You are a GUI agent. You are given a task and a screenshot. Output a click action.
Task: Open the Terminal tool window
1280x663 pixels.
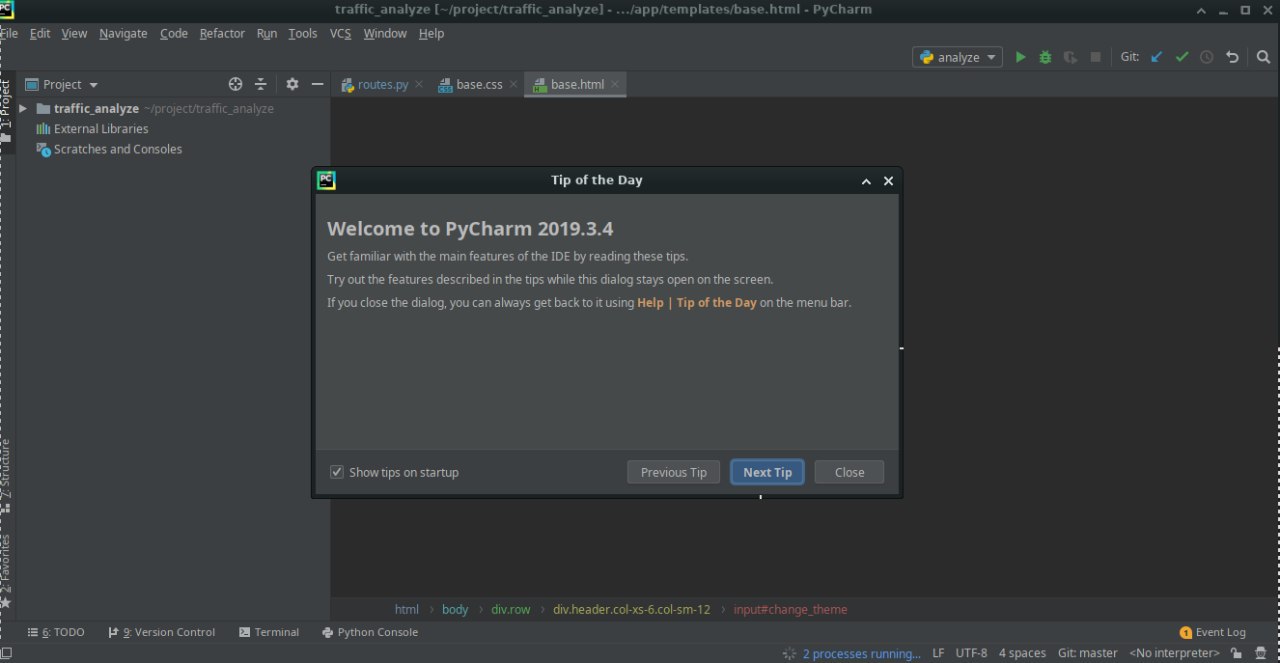269,632
